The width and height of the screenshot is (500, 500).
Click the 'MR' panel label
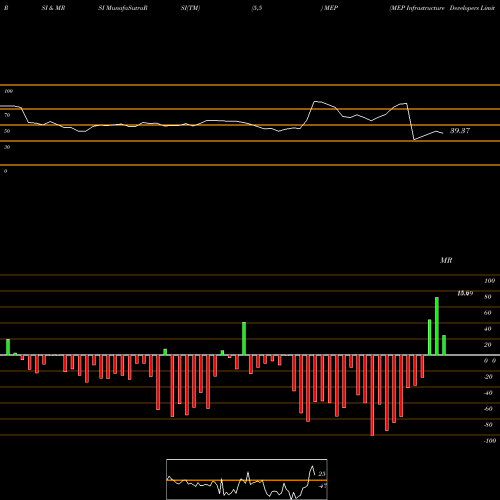446,260
